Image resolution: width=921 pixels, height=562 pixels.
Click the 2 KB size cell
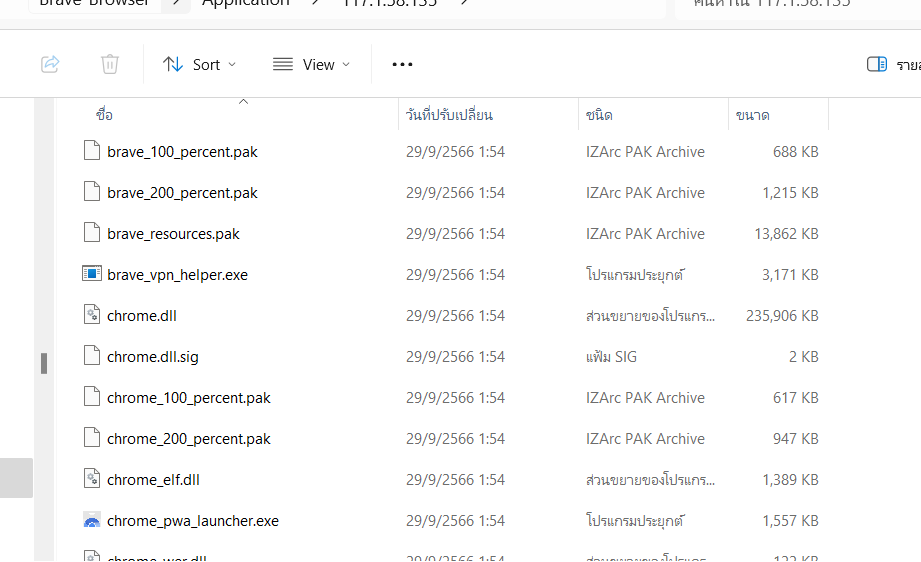coord(804,357)
